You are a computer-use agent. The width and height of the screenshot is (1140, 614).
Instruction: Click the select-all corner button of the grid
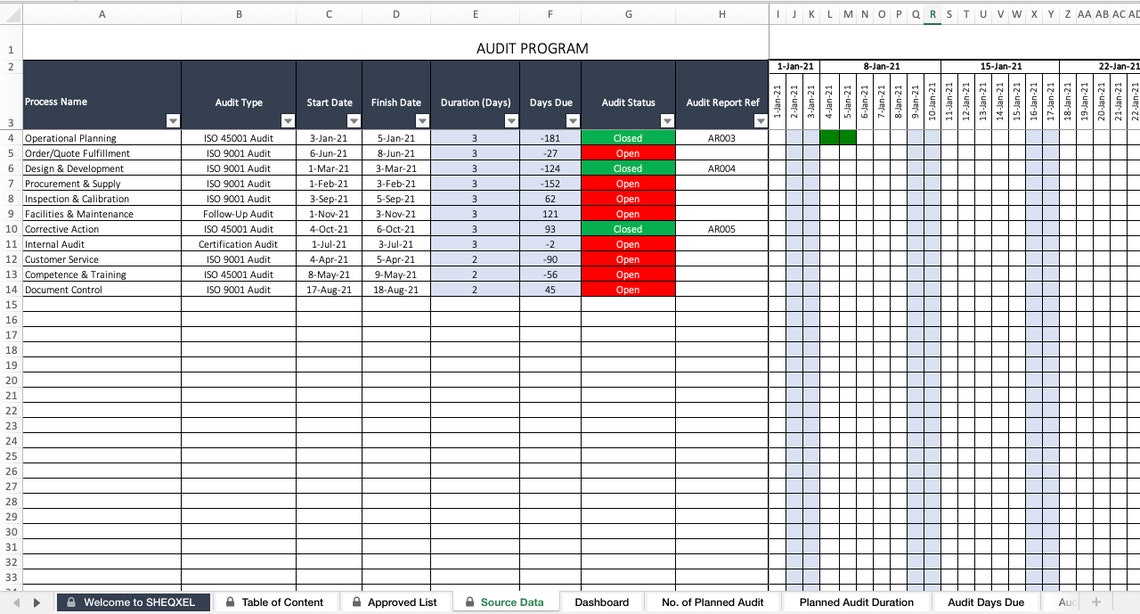point(10,13)
